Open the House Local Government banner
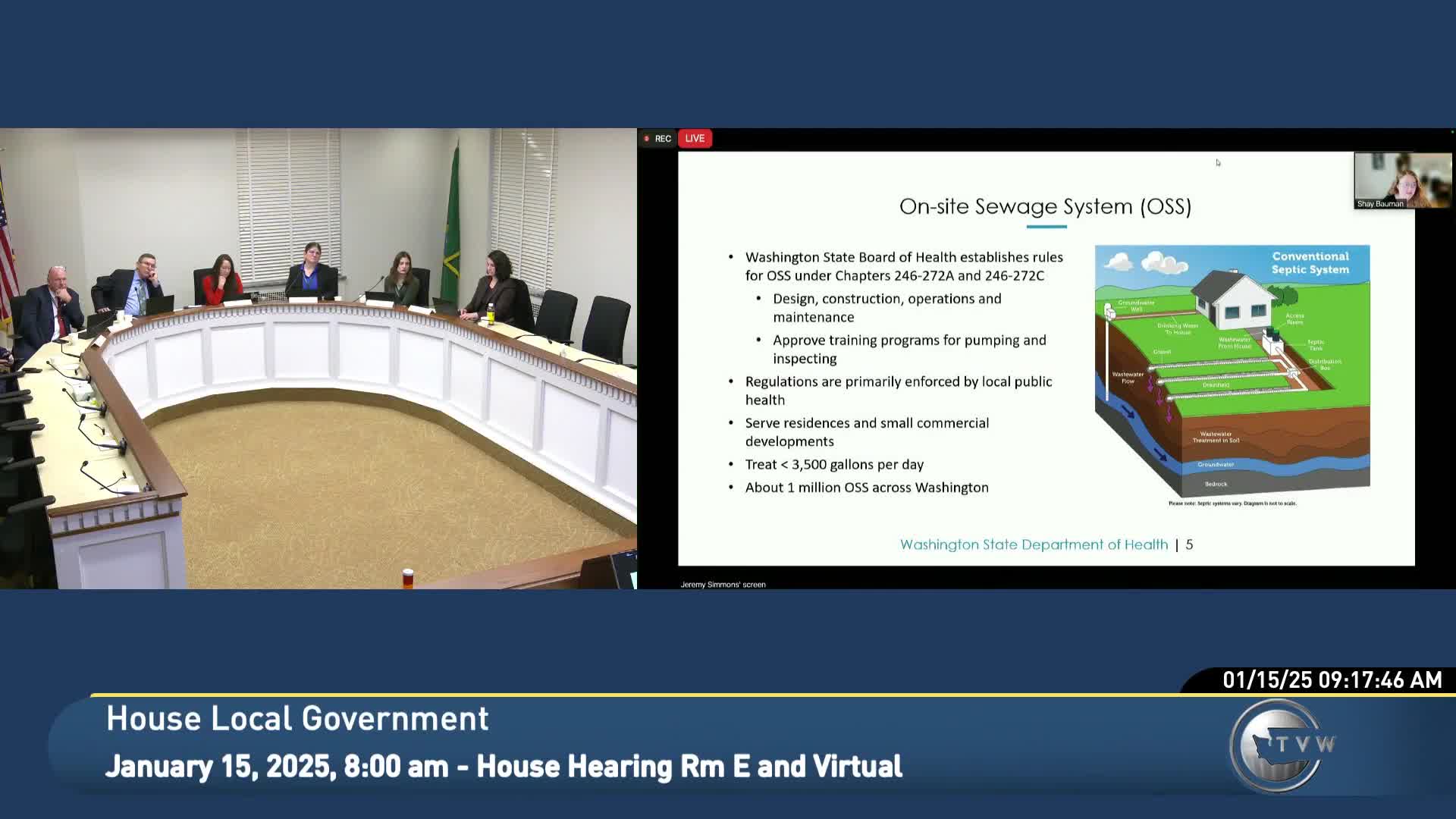 (x=297, y=719)
